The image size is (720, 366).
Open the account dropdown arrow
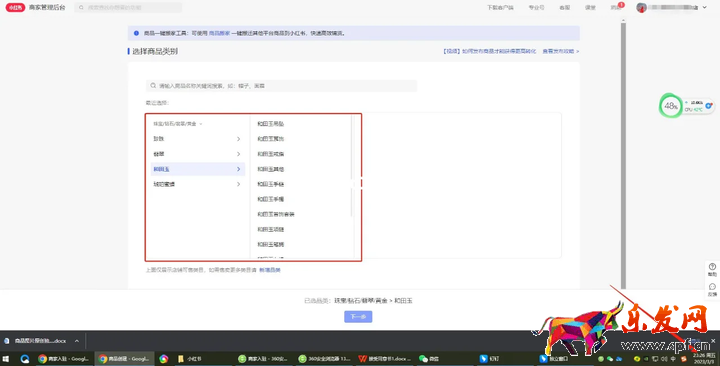[705, 7]
